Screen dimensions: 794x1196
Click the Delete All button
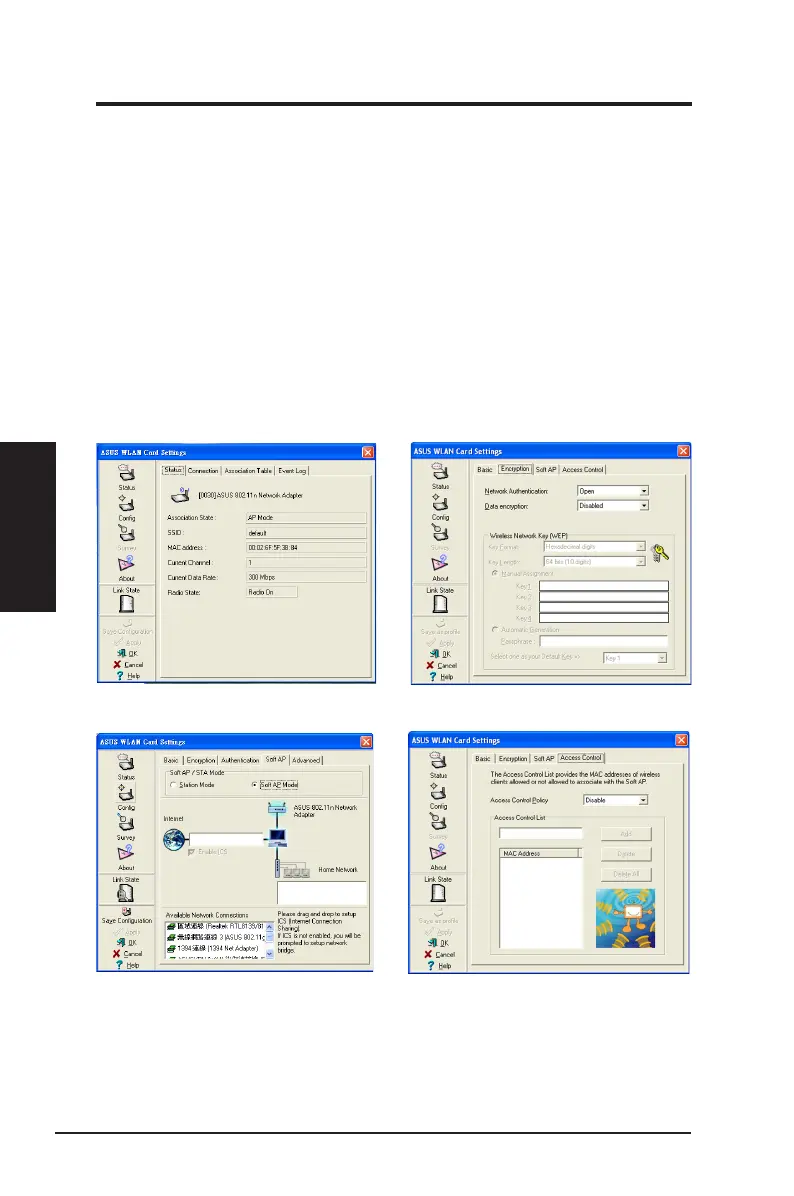click(x=626, y=874)
